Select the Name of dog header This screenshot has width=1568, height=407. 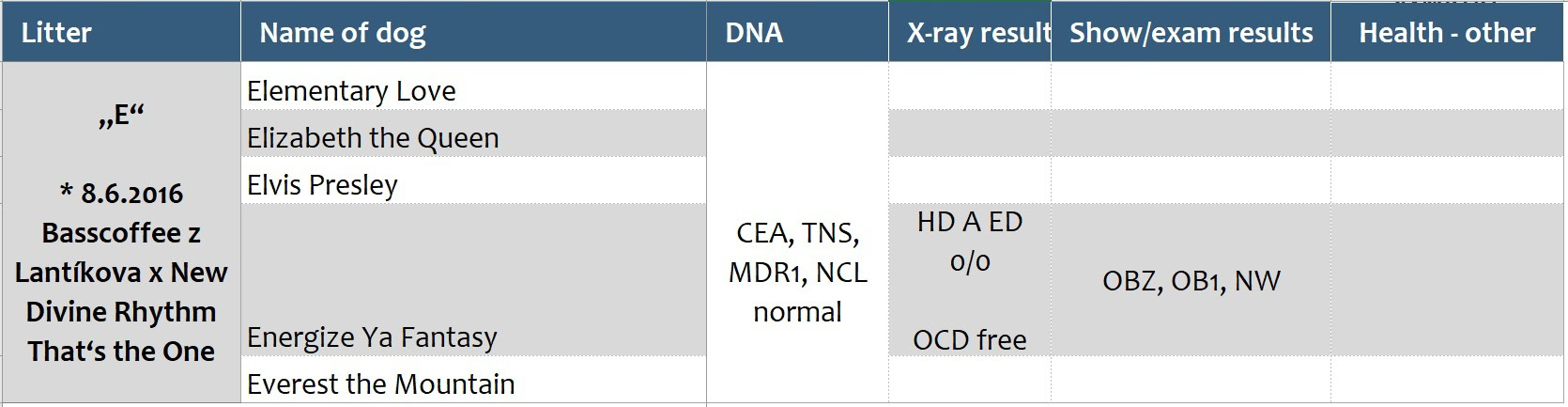pos(473,33)
